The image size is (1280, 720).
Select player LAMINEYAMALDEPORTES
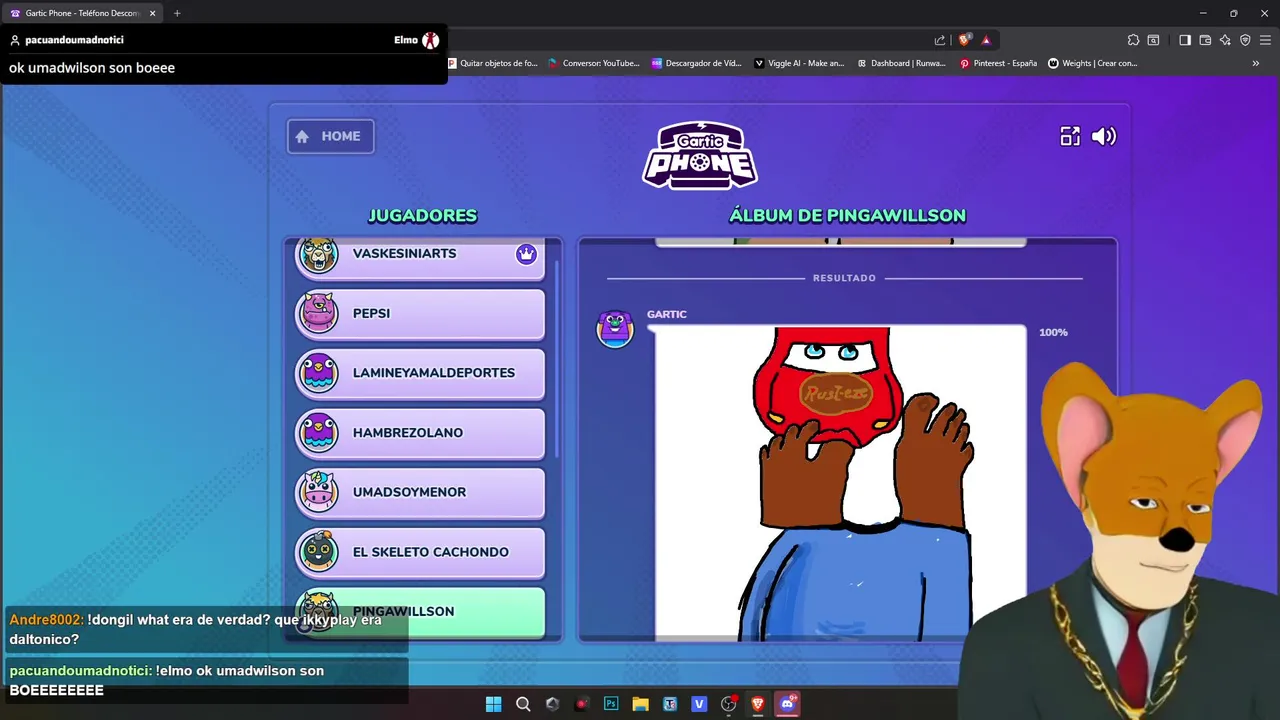coord(420,373)
